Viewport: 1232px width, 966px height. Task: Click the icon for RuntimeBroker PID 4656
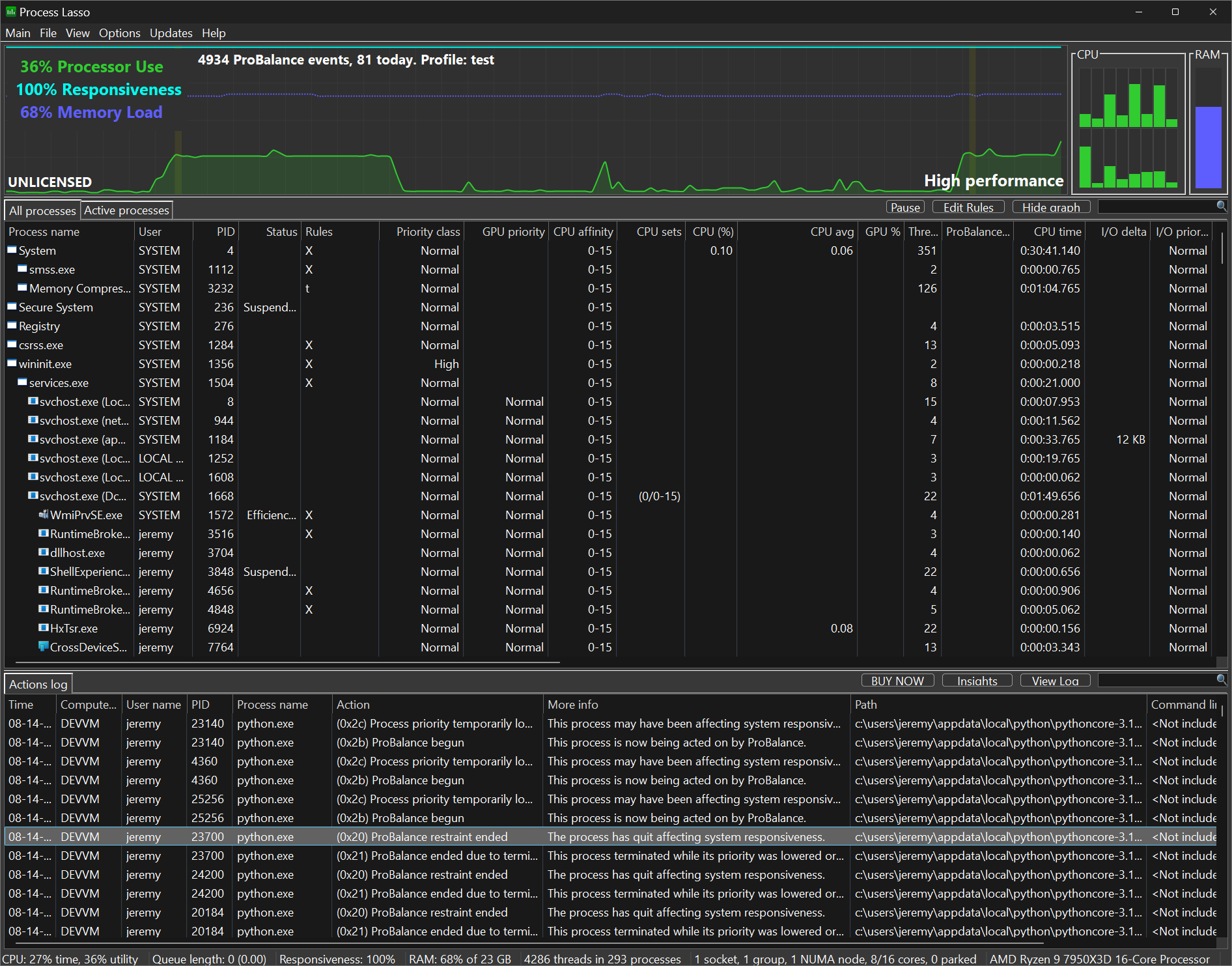pos(44,590)
